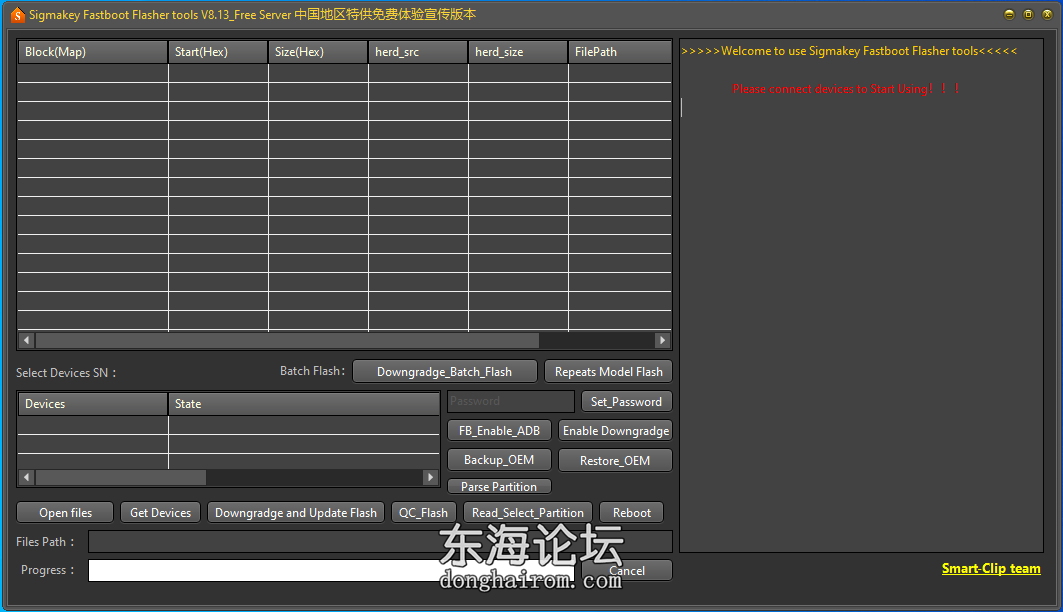Click the devices list horizontal scrollbar thumb
The image size is (1063, 612).
[x=121, y=477]
